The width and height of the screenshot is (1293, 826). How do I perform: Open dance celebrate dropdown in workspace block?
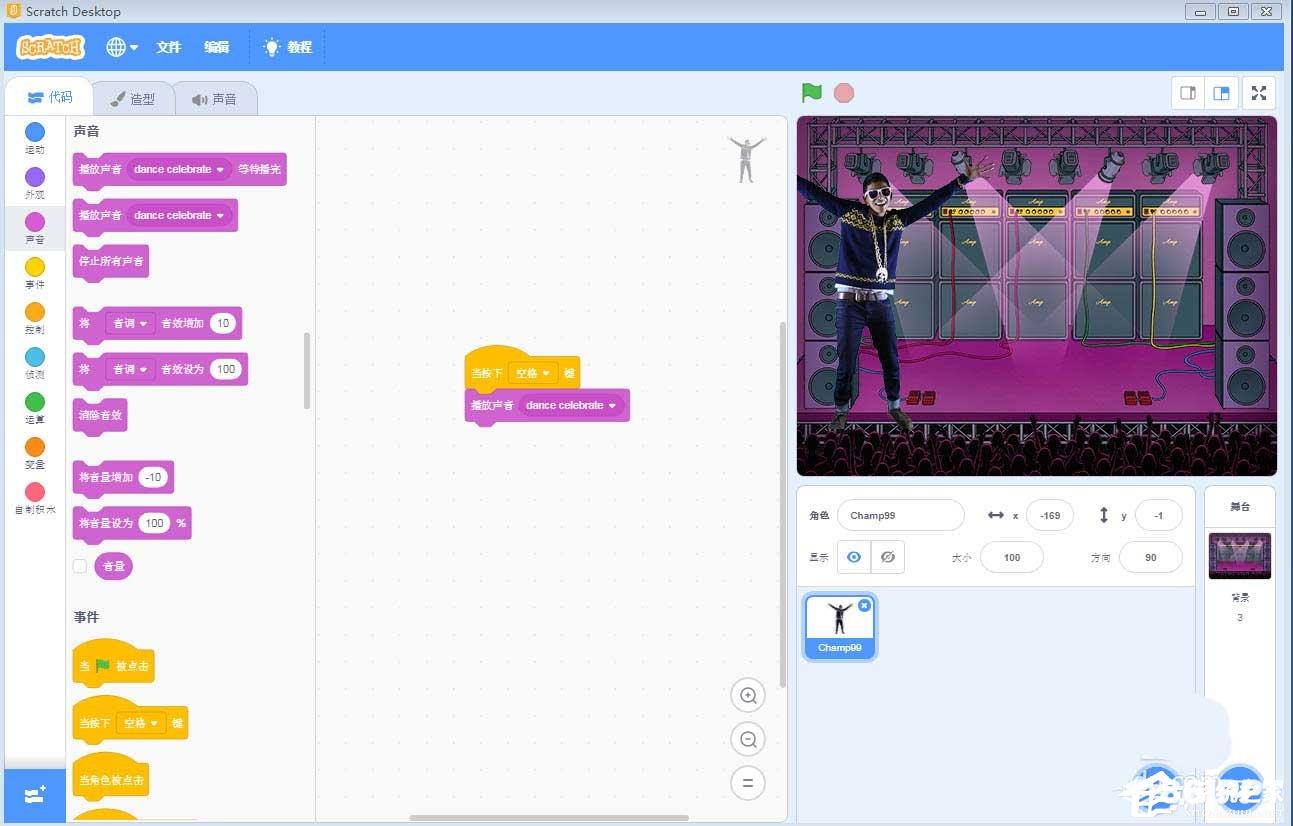(571, 405)
